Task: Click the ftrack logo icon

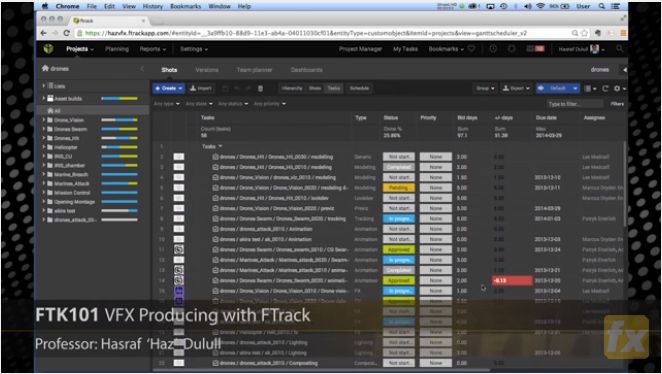Action: pyautogui.click(x=49, y=49)
